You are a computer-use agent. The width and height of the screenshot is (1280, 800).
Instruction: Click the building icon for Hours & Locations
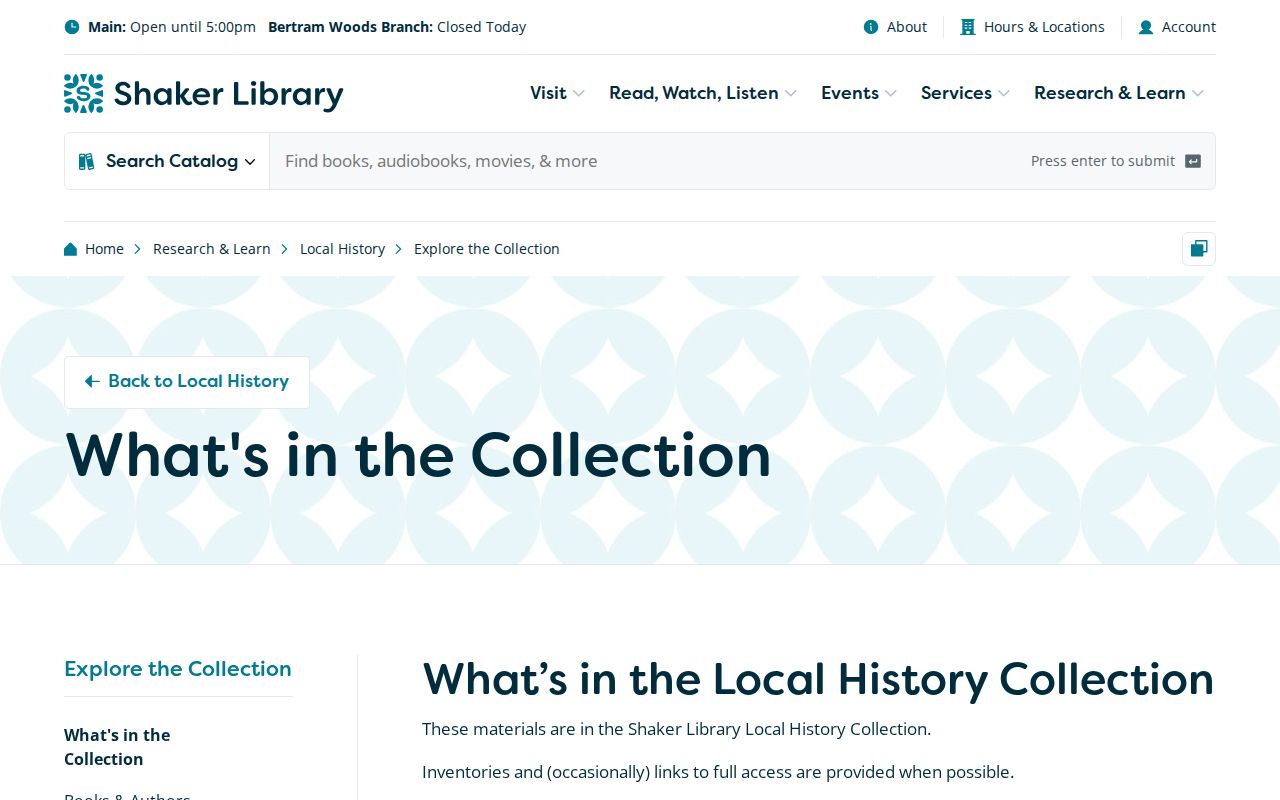click(x=968, y=27)
